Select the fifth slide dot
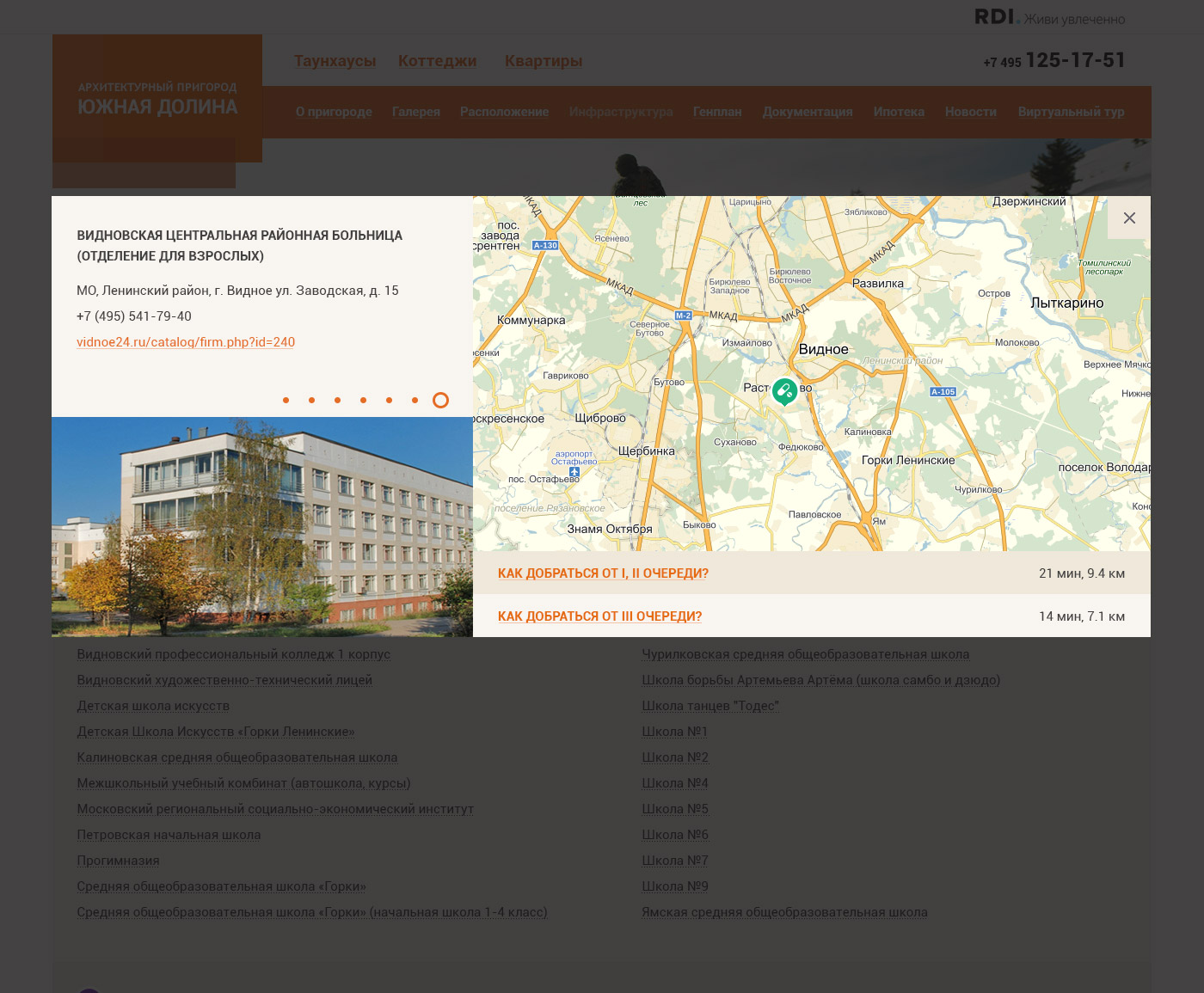 (x=389, y=400)
